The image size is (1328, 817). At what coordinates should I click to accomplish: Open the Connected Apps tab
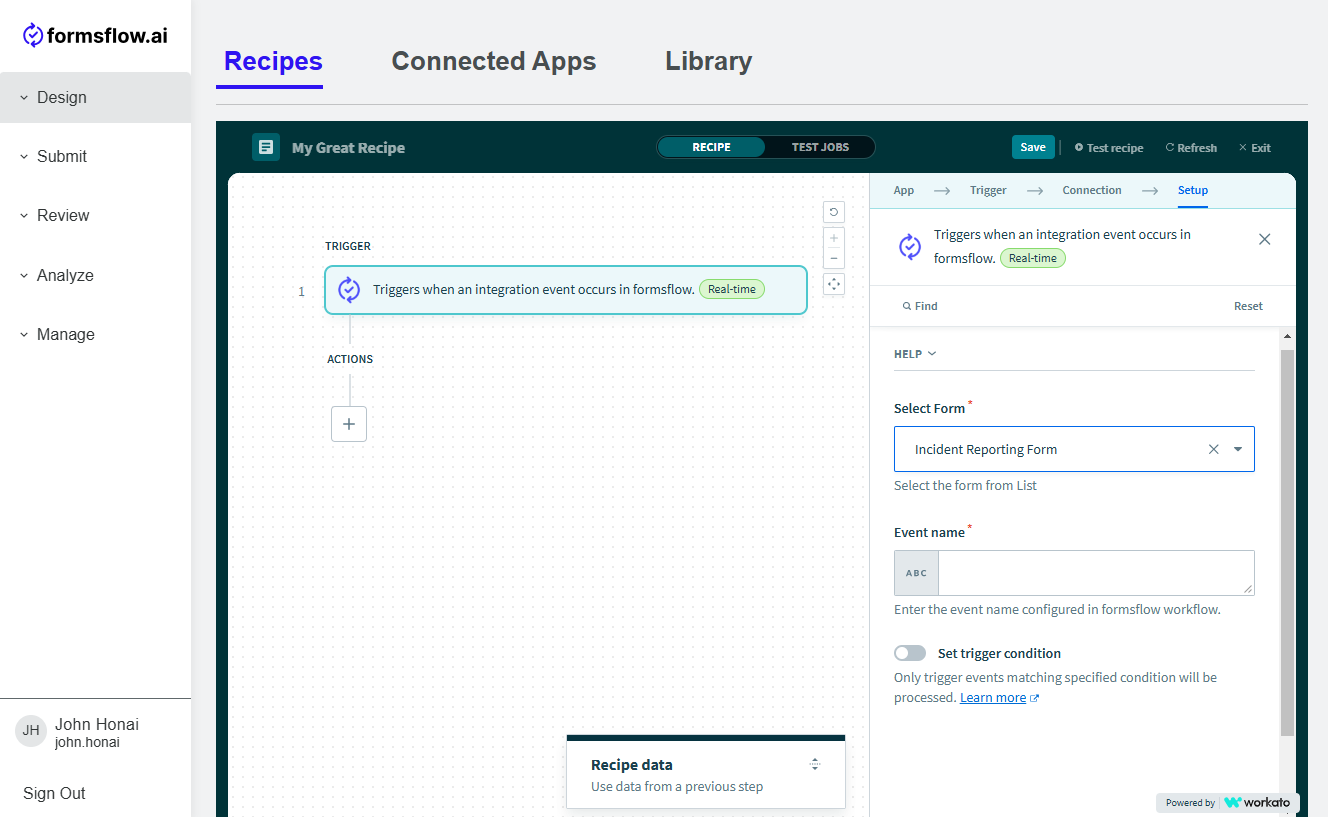coord(494,61)
